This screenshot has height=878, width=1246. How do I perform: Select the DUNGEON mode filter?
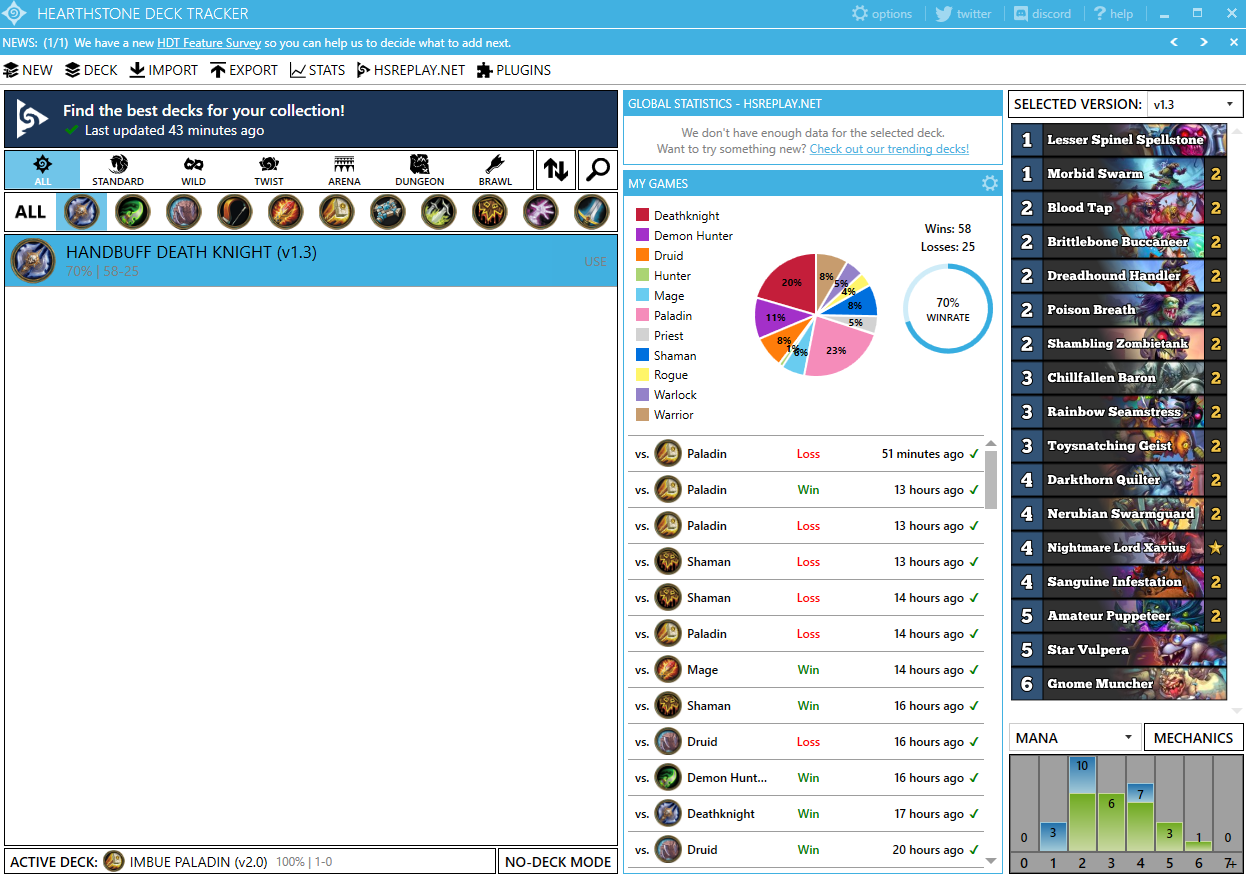[419, 170]
